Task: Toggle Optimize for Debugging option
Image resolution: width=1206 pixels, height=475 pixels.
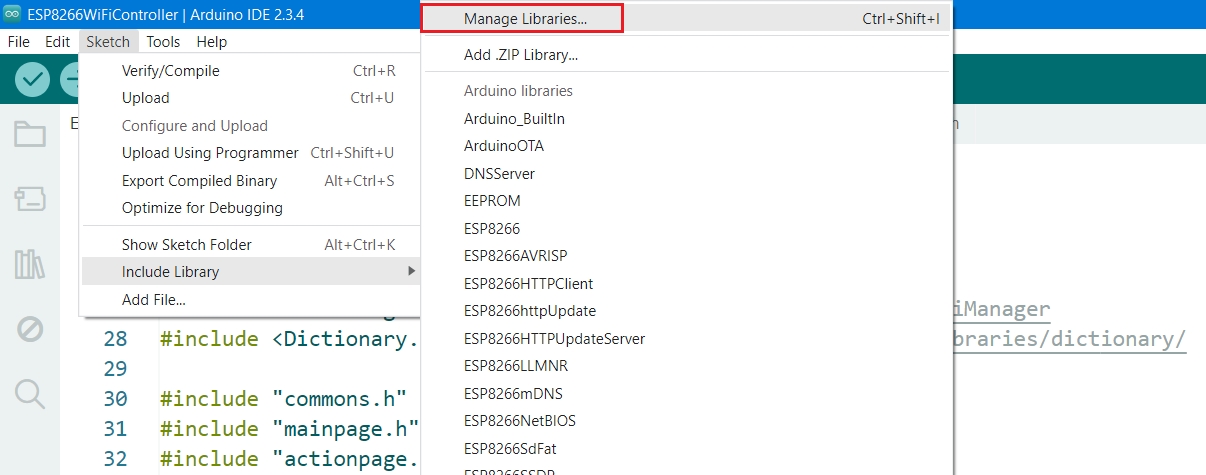Action: point(202,208)
